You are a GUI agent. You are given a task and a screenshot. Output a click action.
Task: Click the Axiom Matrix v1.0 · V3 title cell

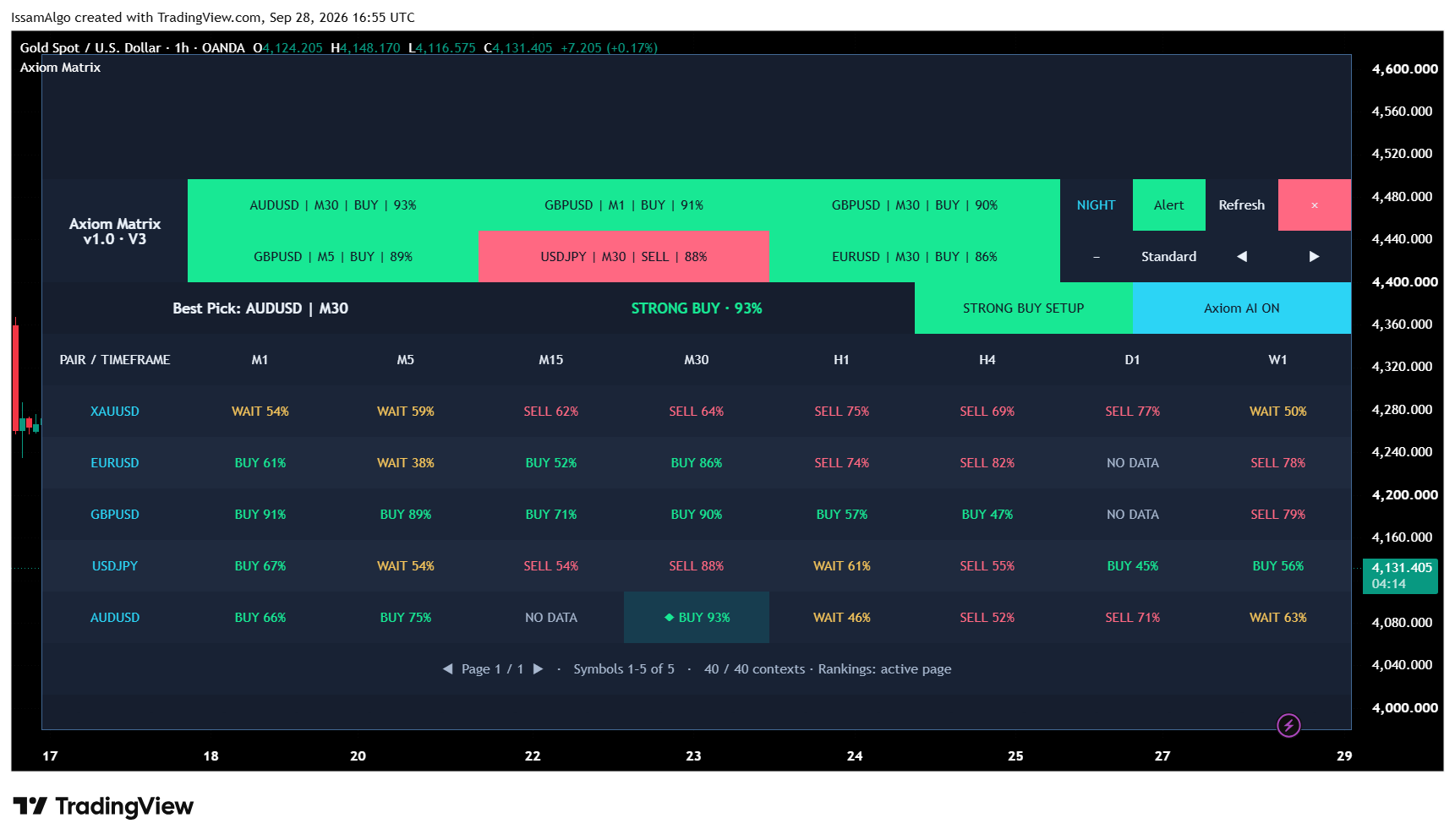[x=115, y=231]
